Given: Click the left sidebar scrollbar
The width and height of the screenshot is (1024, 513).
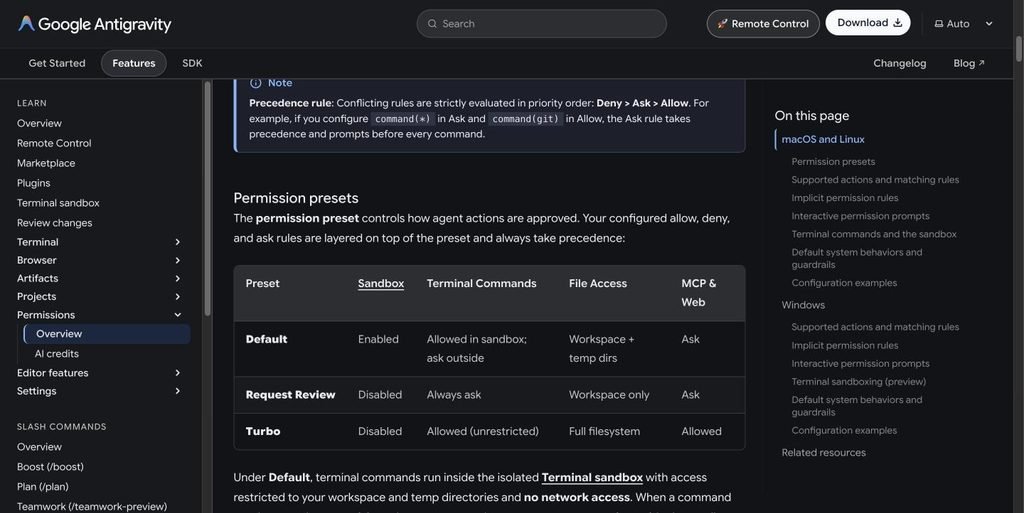Looking at the screenshot, I should tap(208, 198).
